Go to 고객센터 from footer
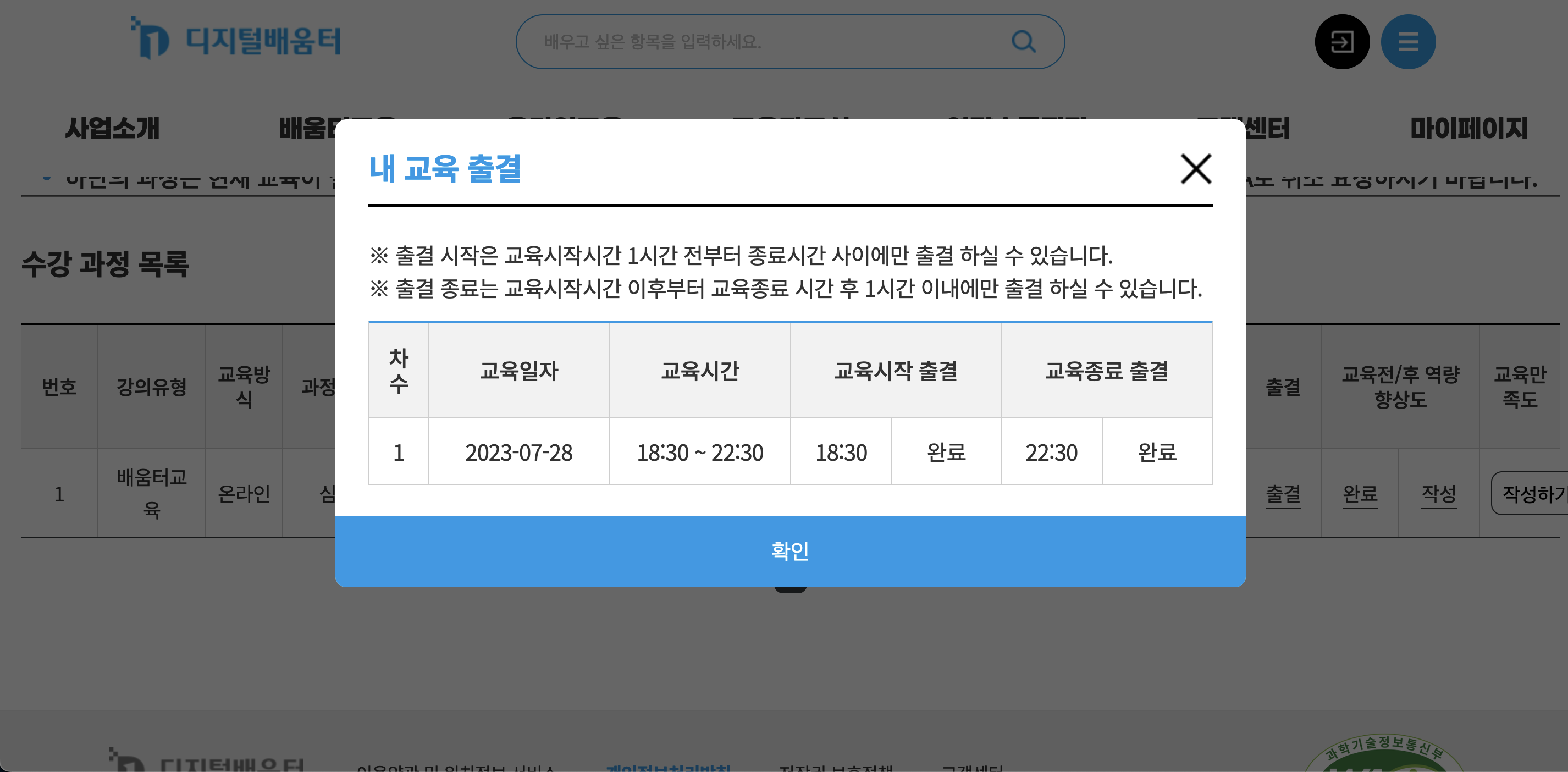1568x772 pixels. point(974,768)
